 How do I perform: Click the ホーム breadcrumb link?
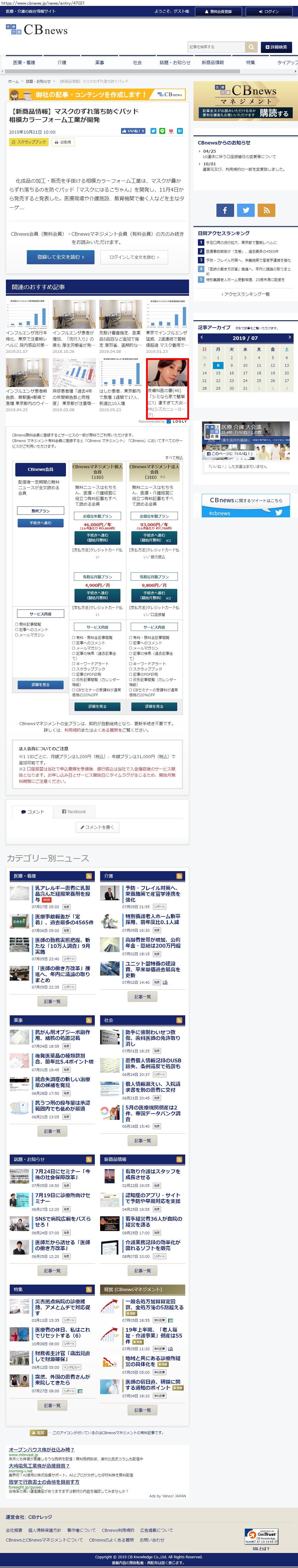(14, 81)
